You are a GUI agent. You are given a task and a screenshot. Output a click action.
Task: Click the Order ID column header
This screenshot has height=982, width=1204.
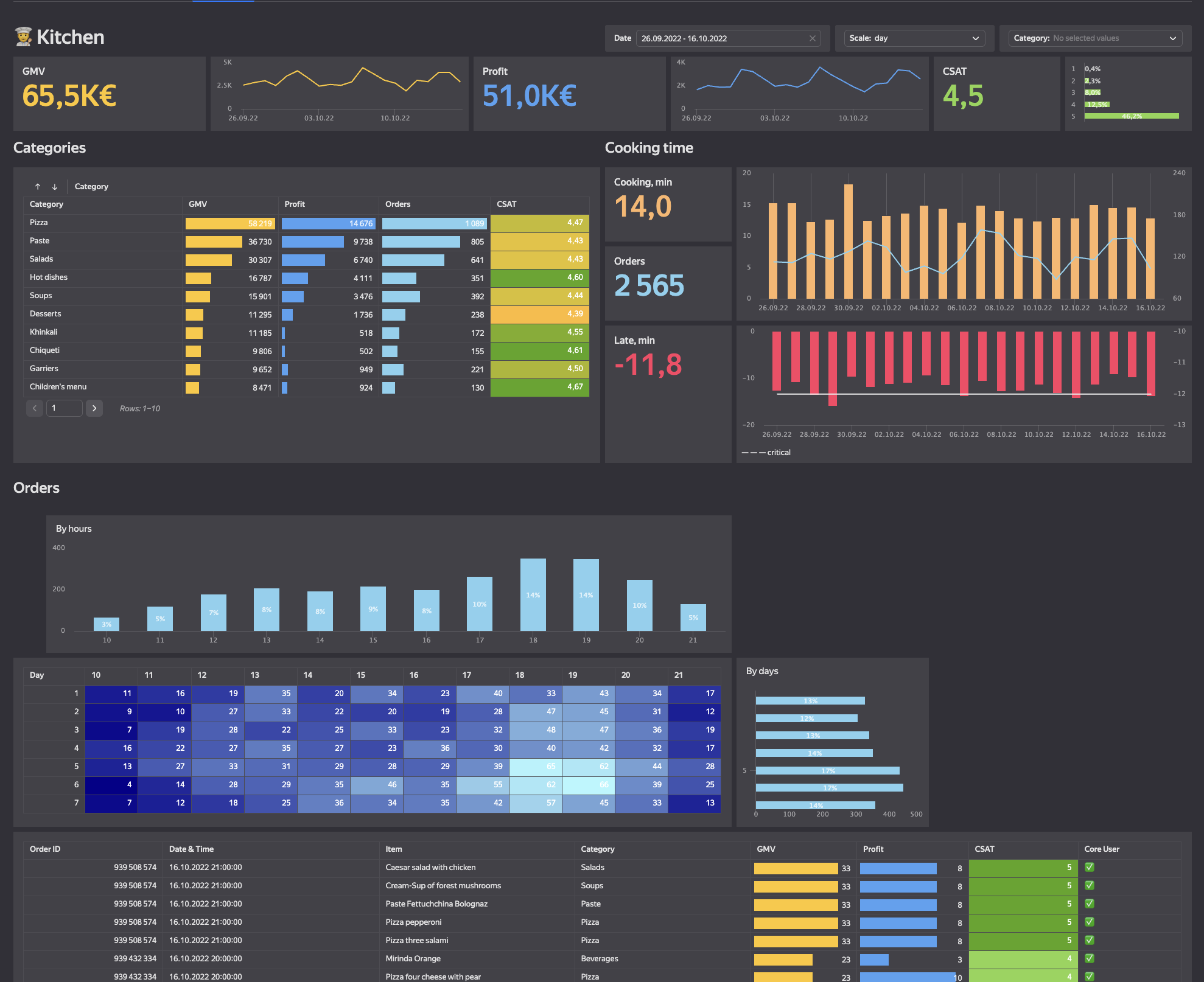45,849
